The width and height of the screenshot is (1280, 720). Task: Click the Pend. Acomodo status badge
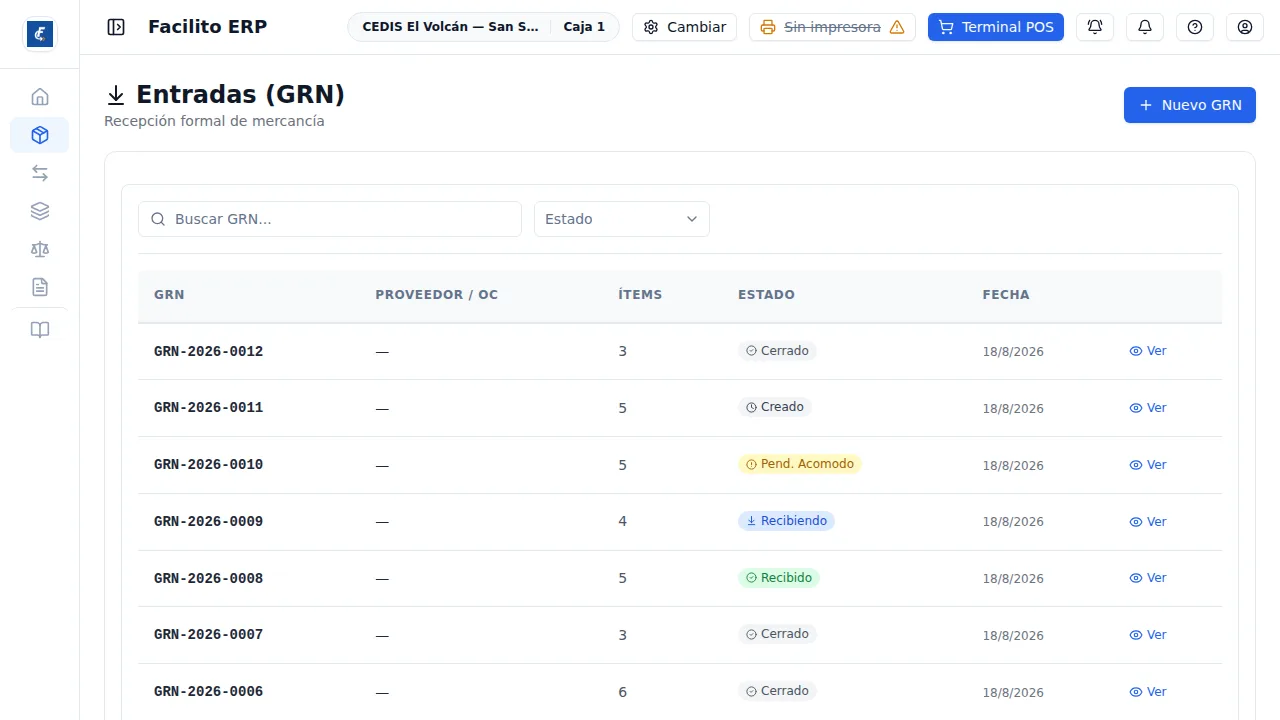tap(800, 464)
